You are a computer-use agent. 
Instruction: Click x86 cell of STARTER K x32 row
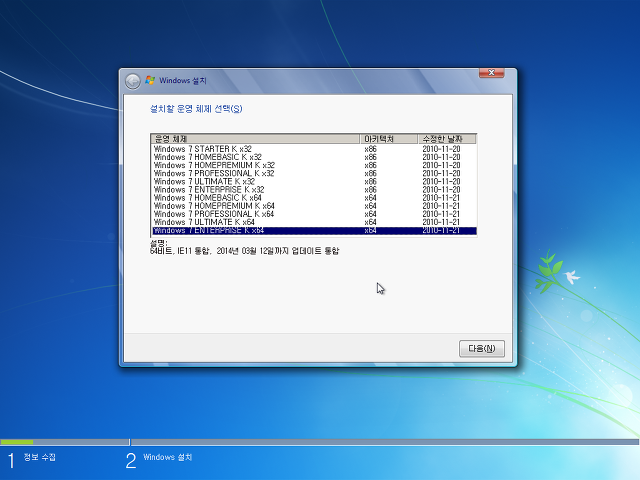(x=370, y=149)
